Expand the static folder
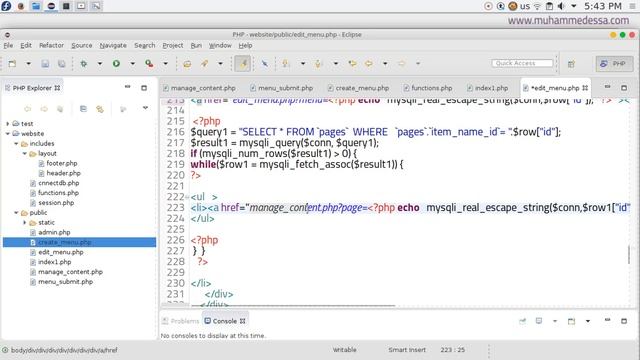Viewport: 640px width, 360px height. (24, 222)
